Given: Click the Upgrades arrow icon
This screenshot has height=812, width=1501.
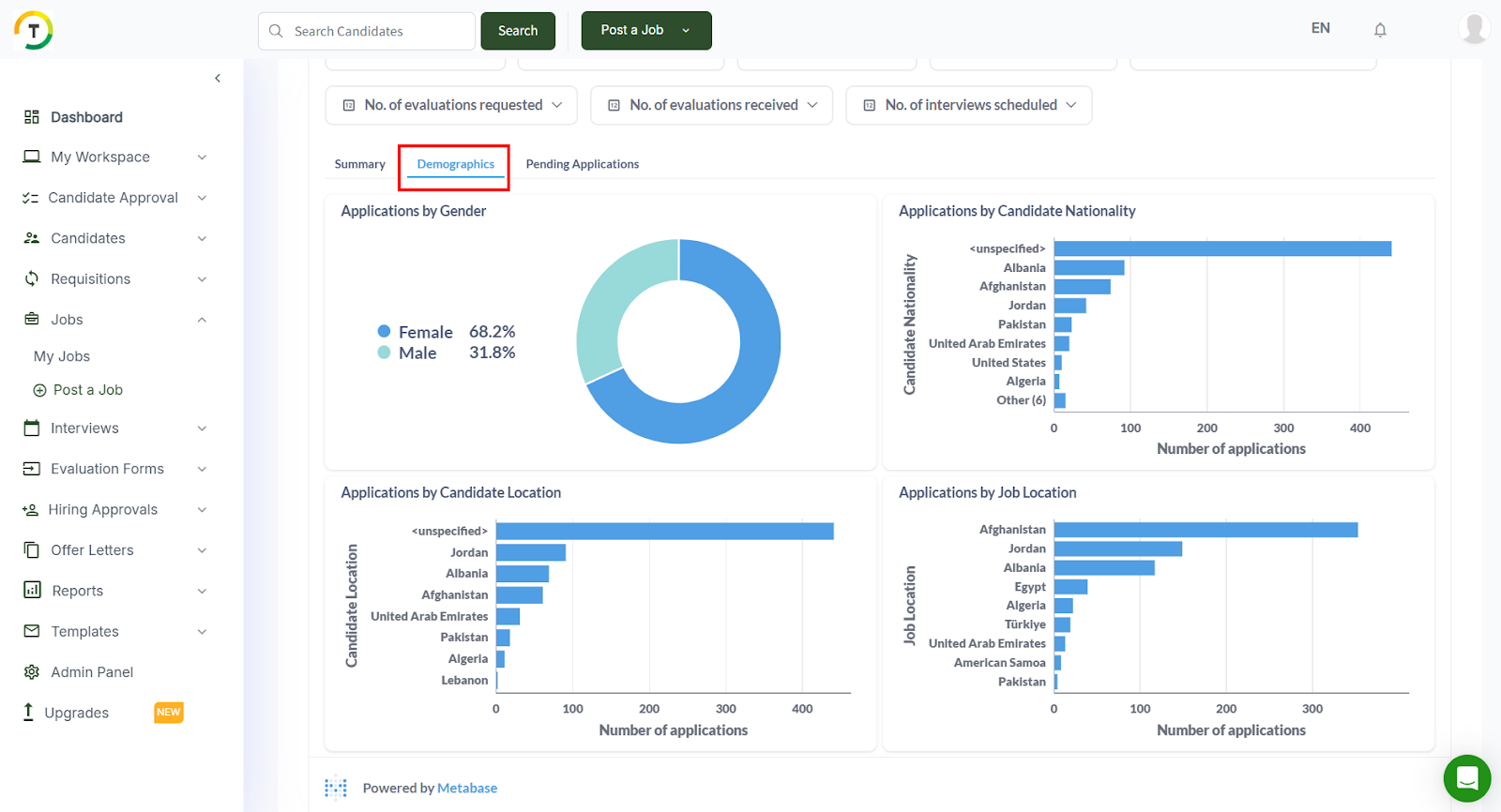Looking at the screenshot, I should (x=28, y=713).
